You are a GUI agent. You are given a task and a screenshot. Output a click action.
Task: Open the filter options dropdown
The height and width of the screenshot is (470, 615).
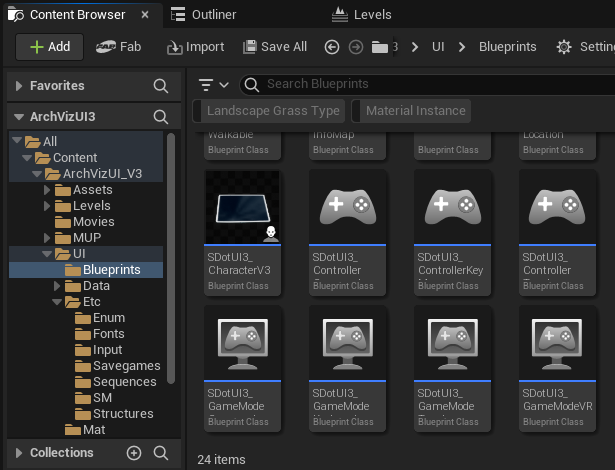(x=213, y=84)
